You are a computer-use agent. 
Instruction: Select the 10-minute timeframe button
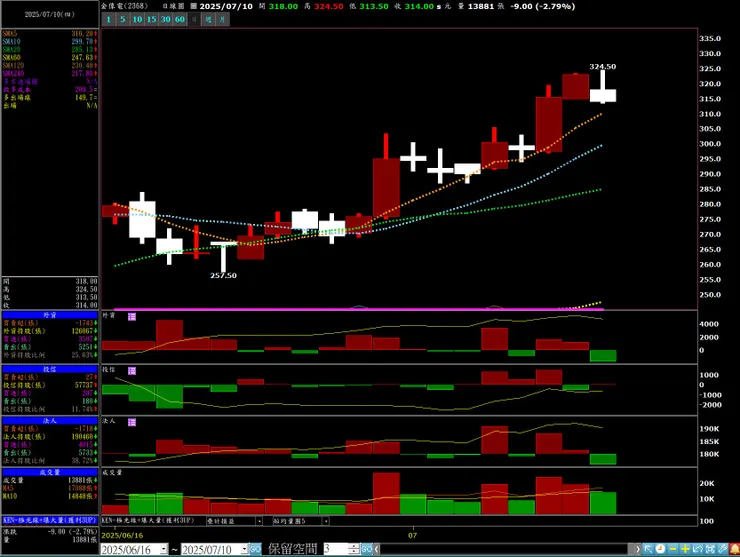point(137,19)
